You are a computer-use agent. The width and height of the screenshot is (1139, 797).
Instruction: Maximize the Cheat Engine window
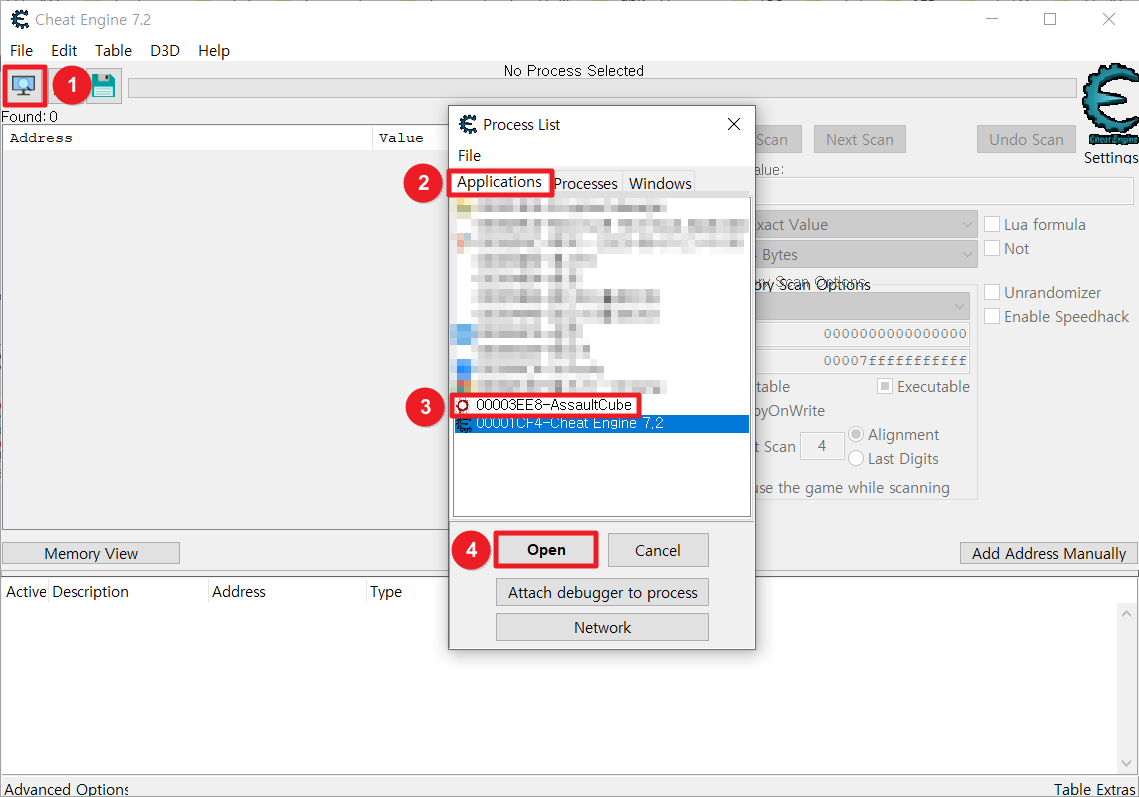1050,20
